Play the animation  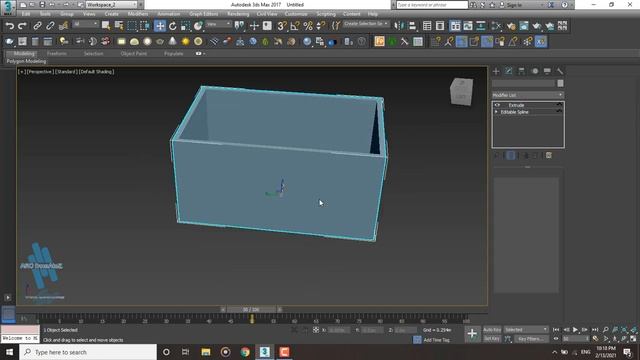point(575,330)
